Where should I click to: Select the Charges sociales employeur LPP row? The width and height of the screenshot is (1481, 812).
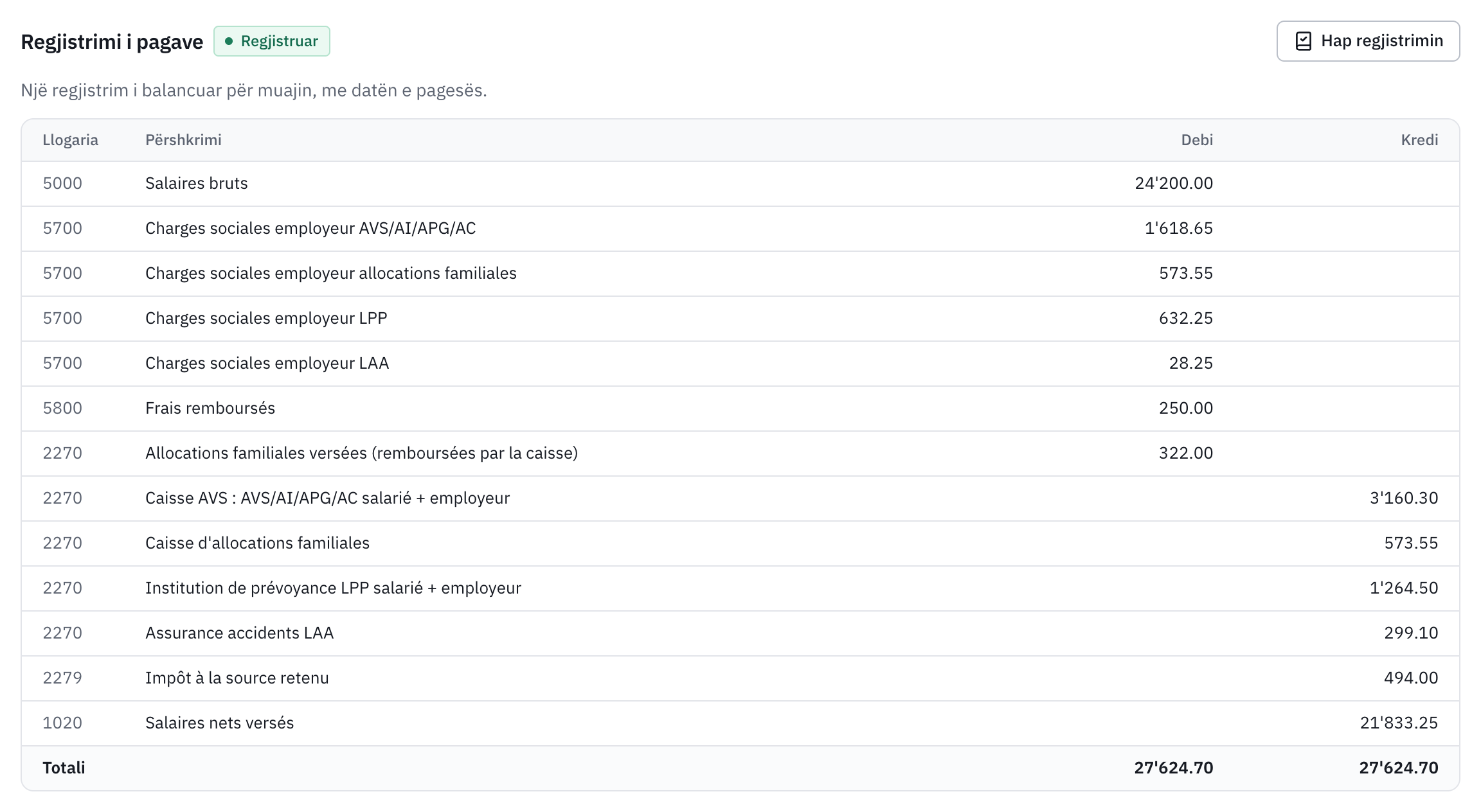click(x=740, y=319)
